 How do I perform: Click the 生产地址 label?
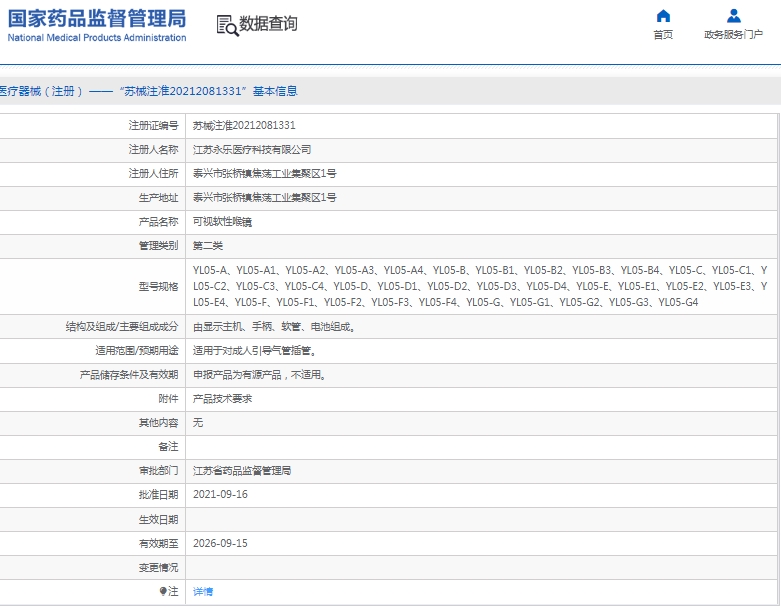[x=158, y=198]
